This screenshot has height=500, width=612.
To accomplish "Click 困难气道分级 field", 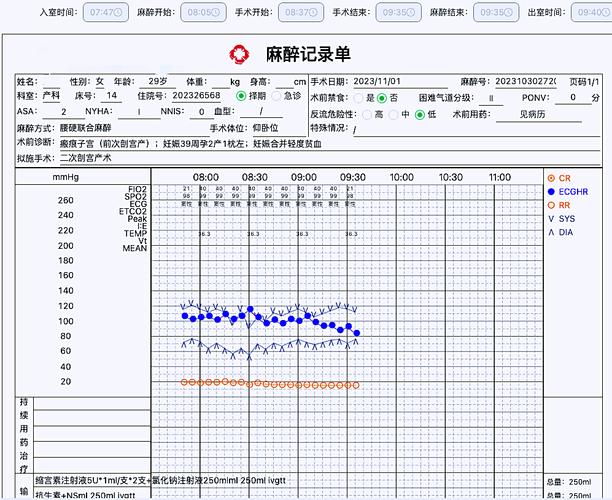I will (491, 98).
